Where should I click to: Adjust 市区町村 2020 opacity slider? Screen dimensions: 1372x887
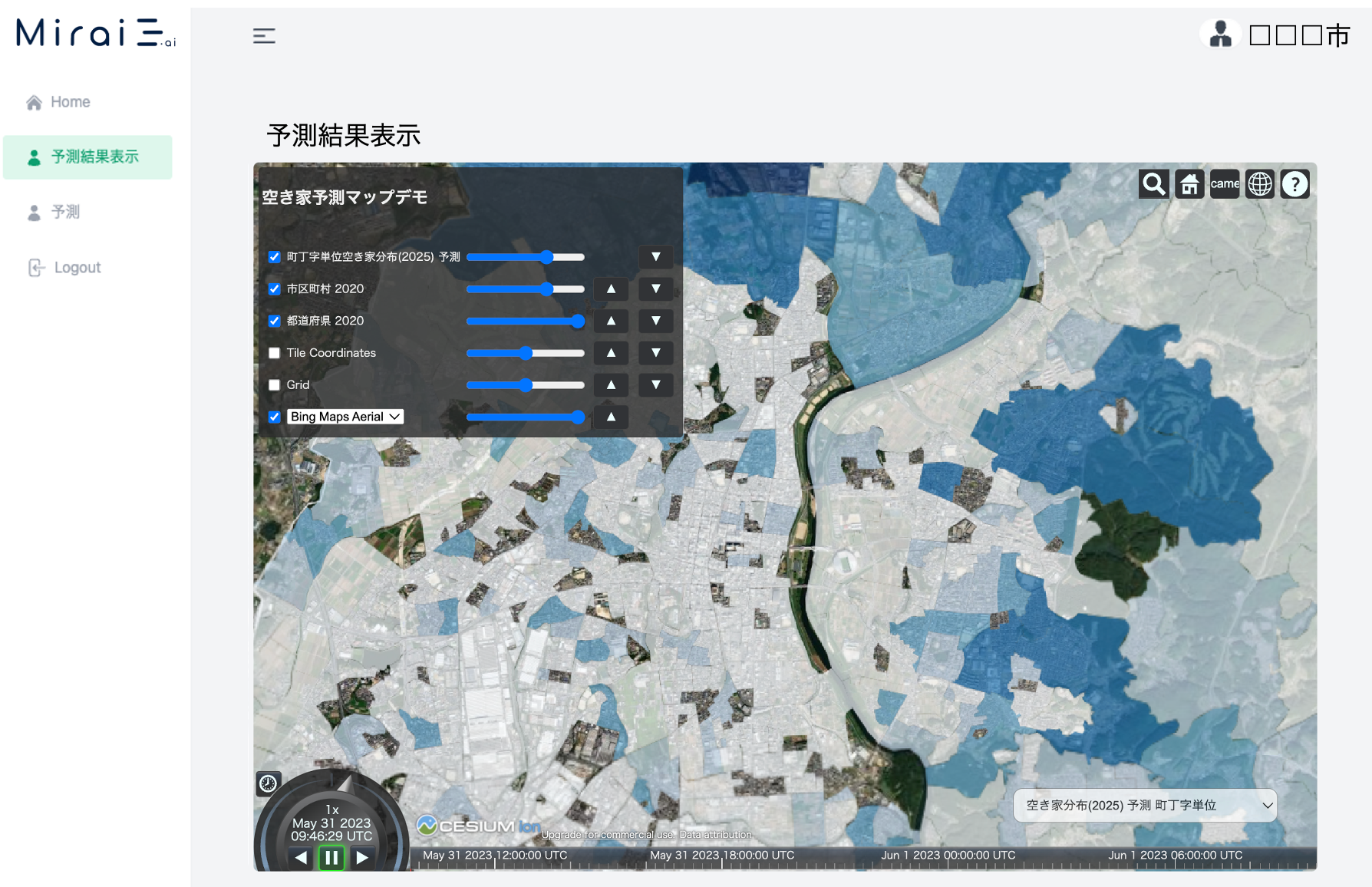tap(526, 289)
